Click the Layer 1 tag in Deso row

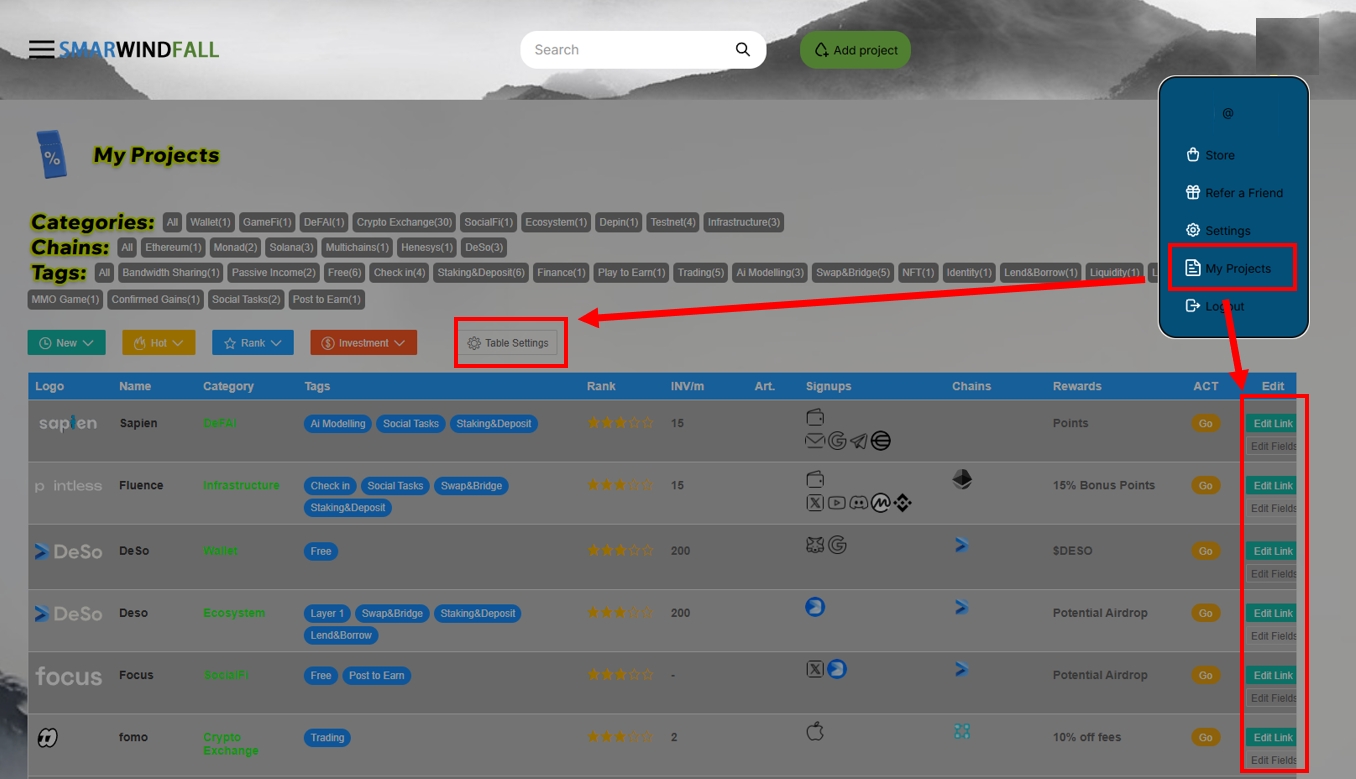click(x=327, y=613)
